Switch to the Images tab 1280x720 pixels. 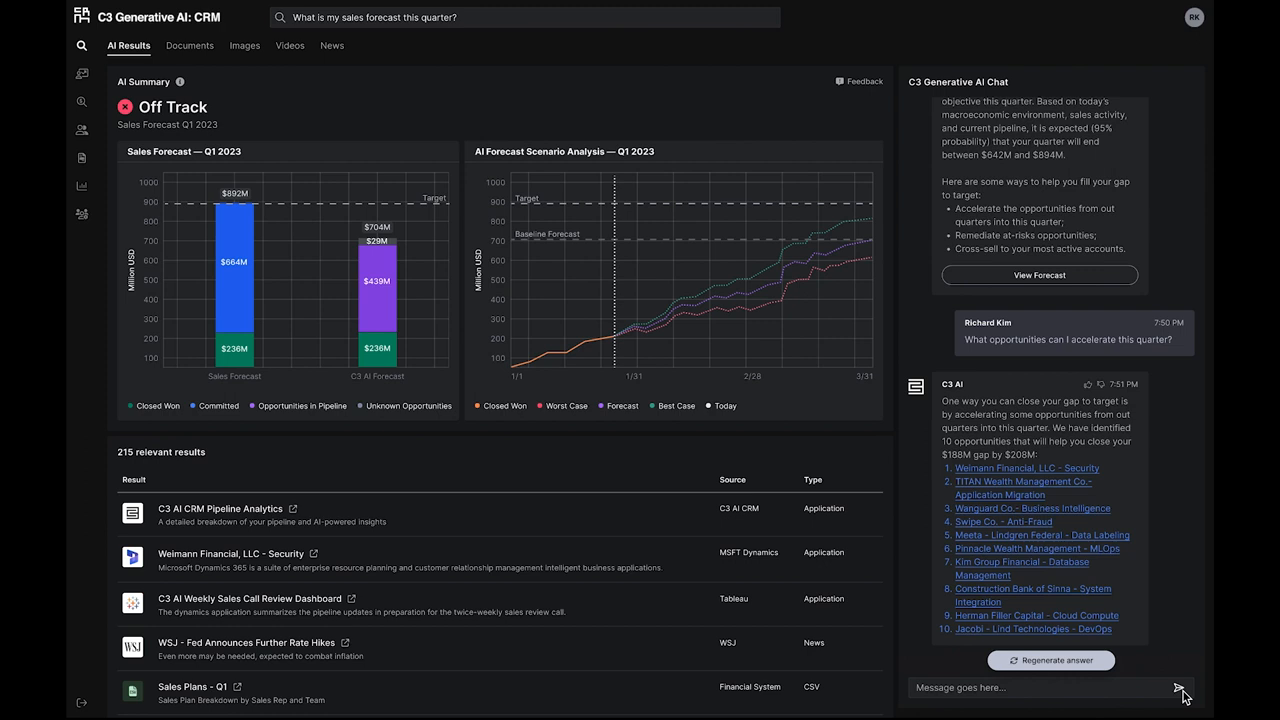point(245,46)
